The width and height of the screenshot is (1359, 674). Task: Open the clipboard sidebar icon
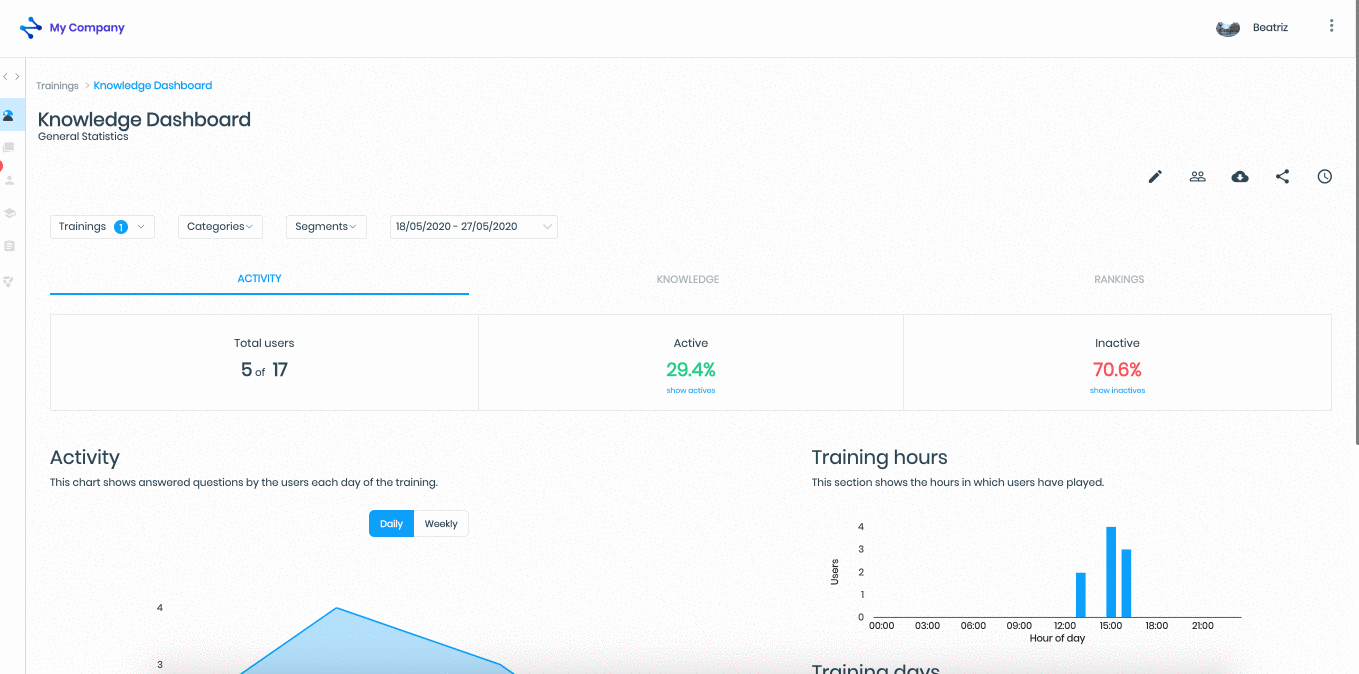9,246
